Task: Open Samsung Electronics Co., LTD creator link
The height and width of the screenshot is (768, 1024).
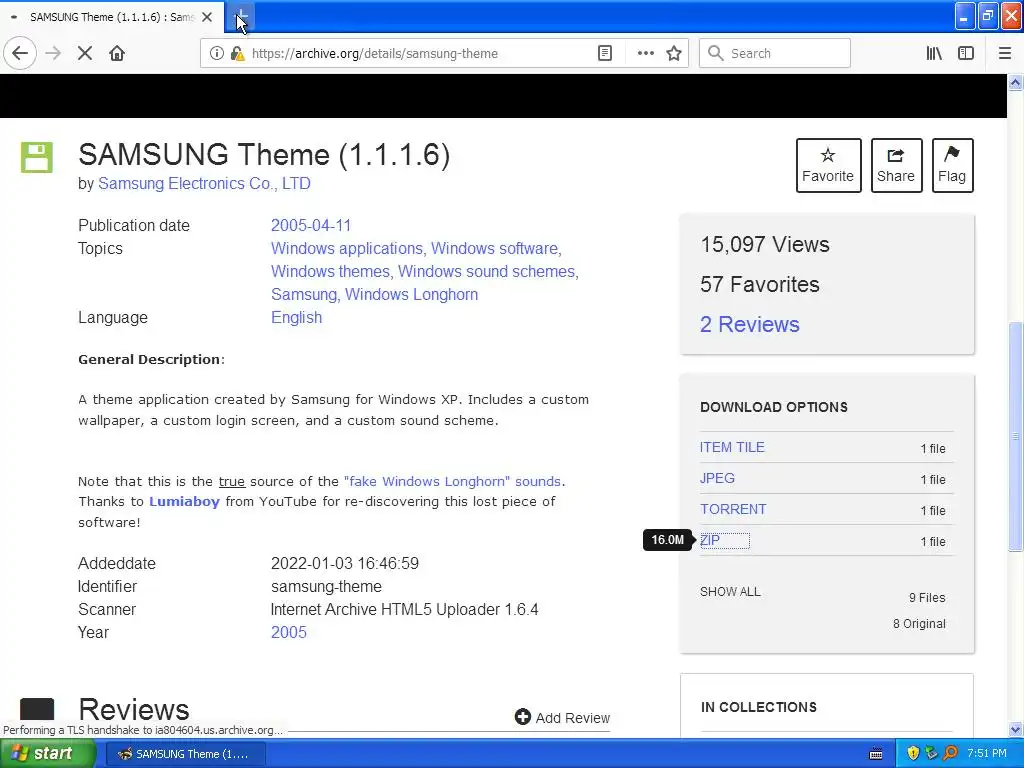Action: click(x=204, y=184)
